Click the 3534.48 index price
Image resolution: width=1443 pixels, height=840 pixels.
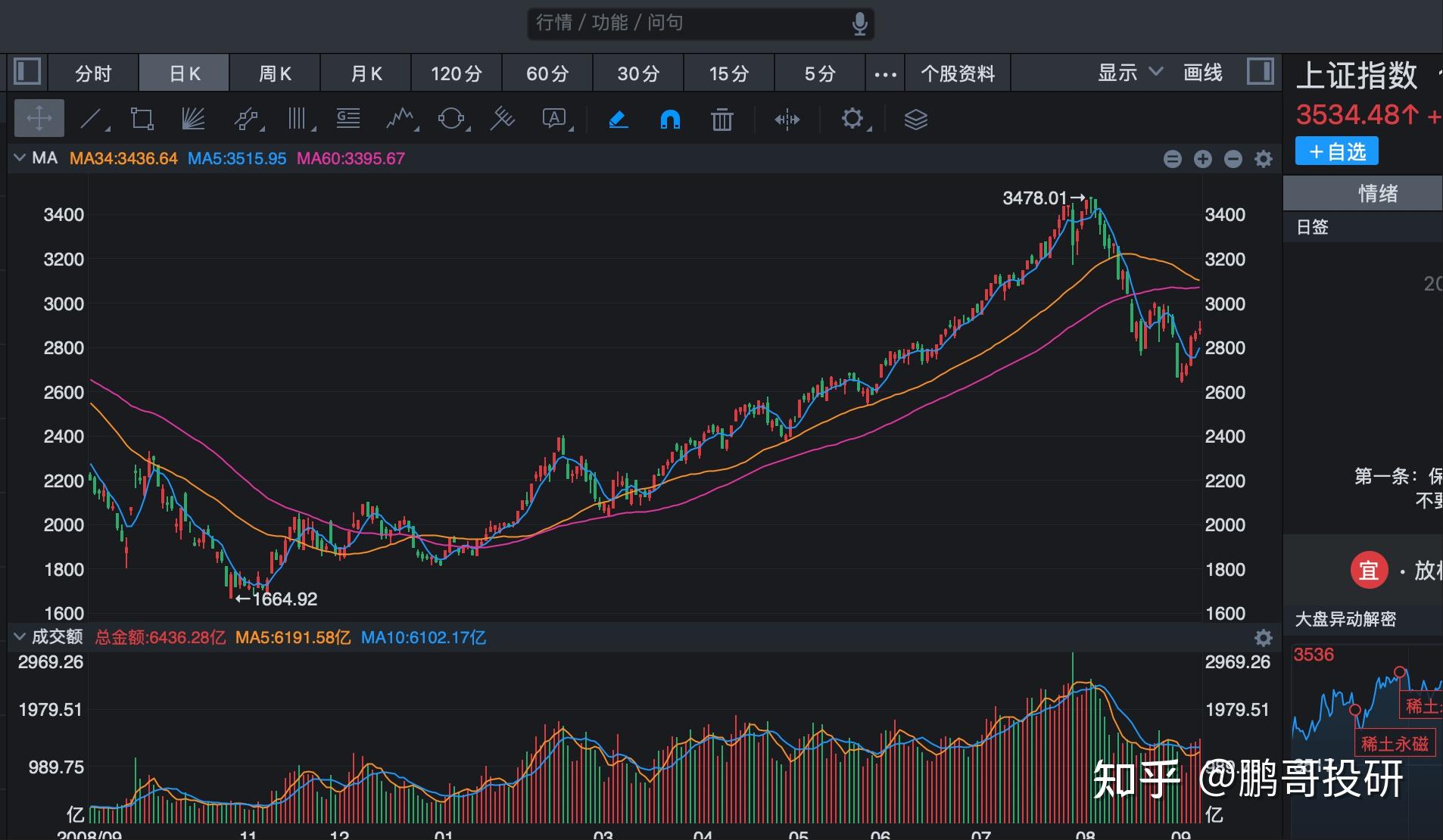coord(1357,115)
